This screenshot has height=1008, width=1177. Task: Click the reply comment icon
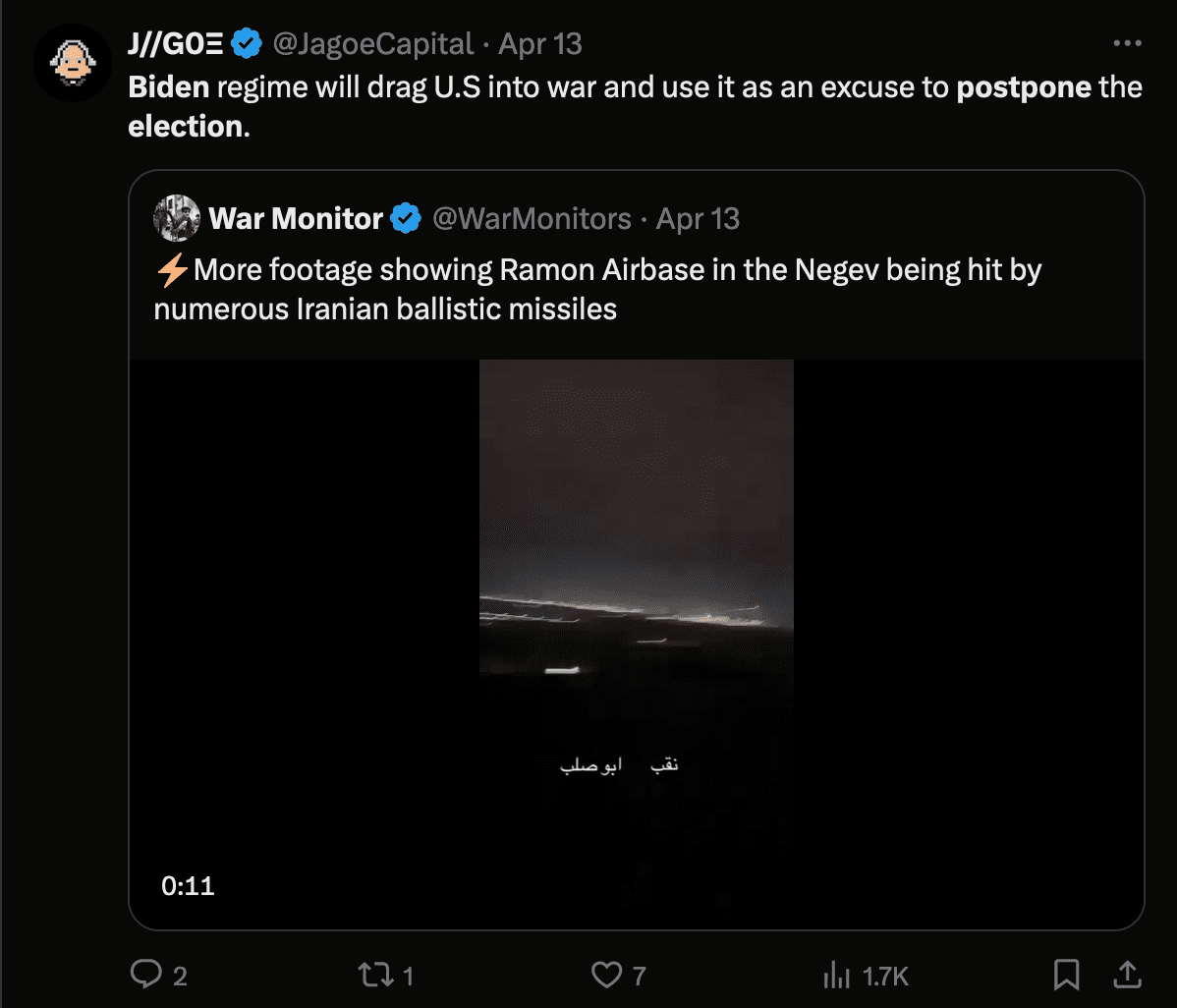[x=146, y=975]
